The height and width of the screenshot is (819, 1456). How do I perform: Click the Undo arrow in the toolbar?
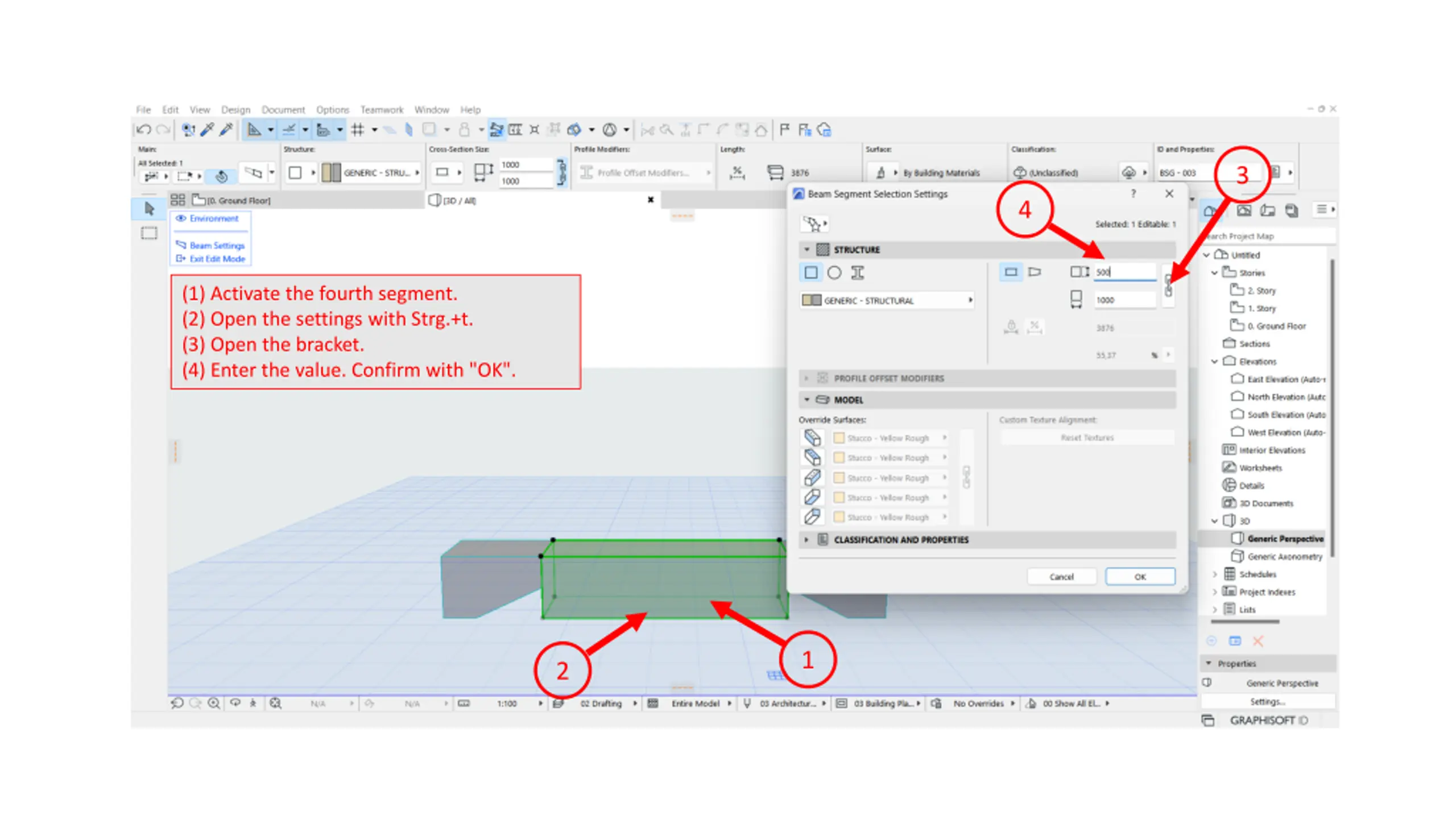tap(143, 130)
